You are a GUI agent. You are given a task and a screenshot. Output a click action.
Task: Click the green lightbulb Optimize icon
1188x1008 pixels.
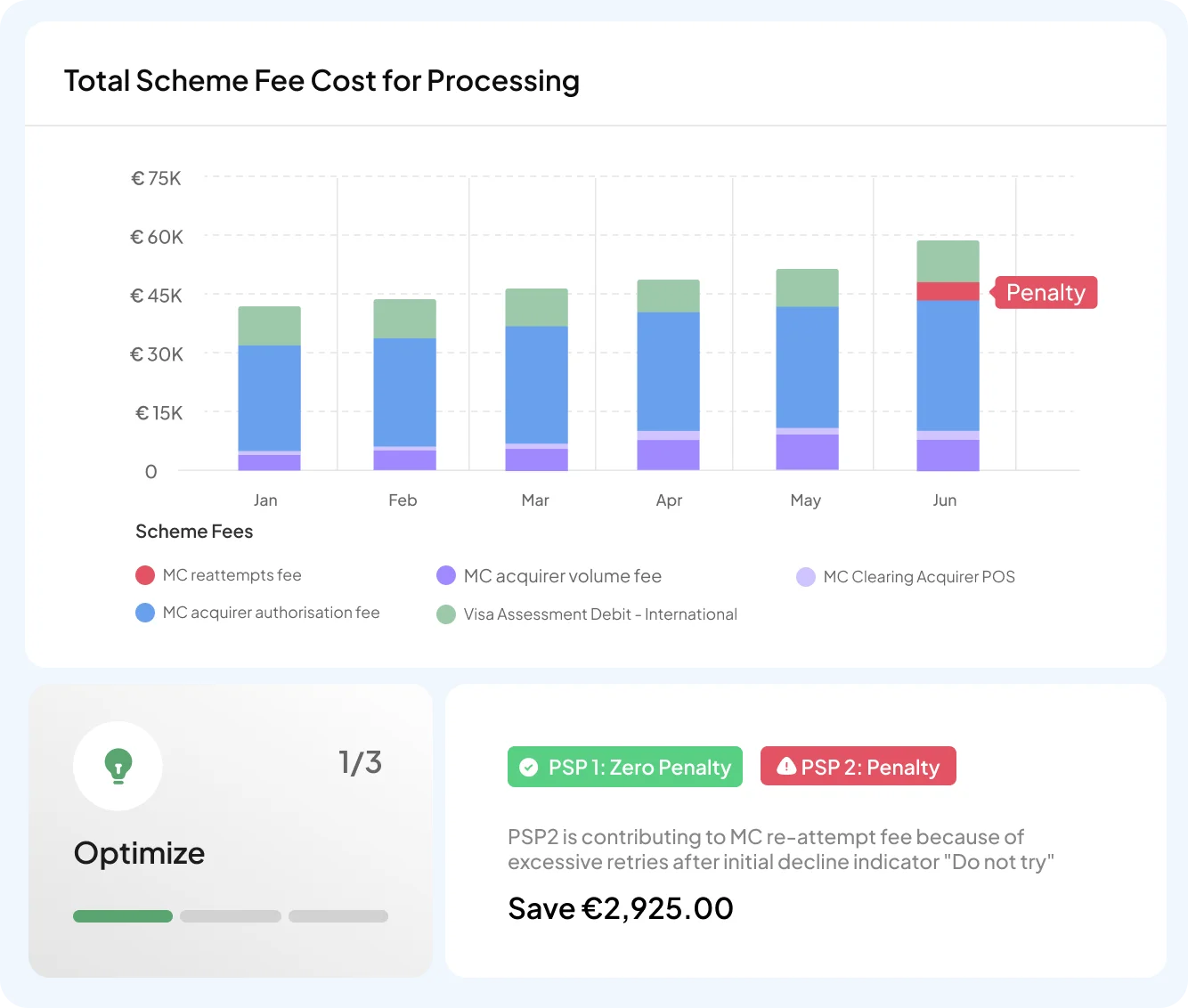pos(118,766)
